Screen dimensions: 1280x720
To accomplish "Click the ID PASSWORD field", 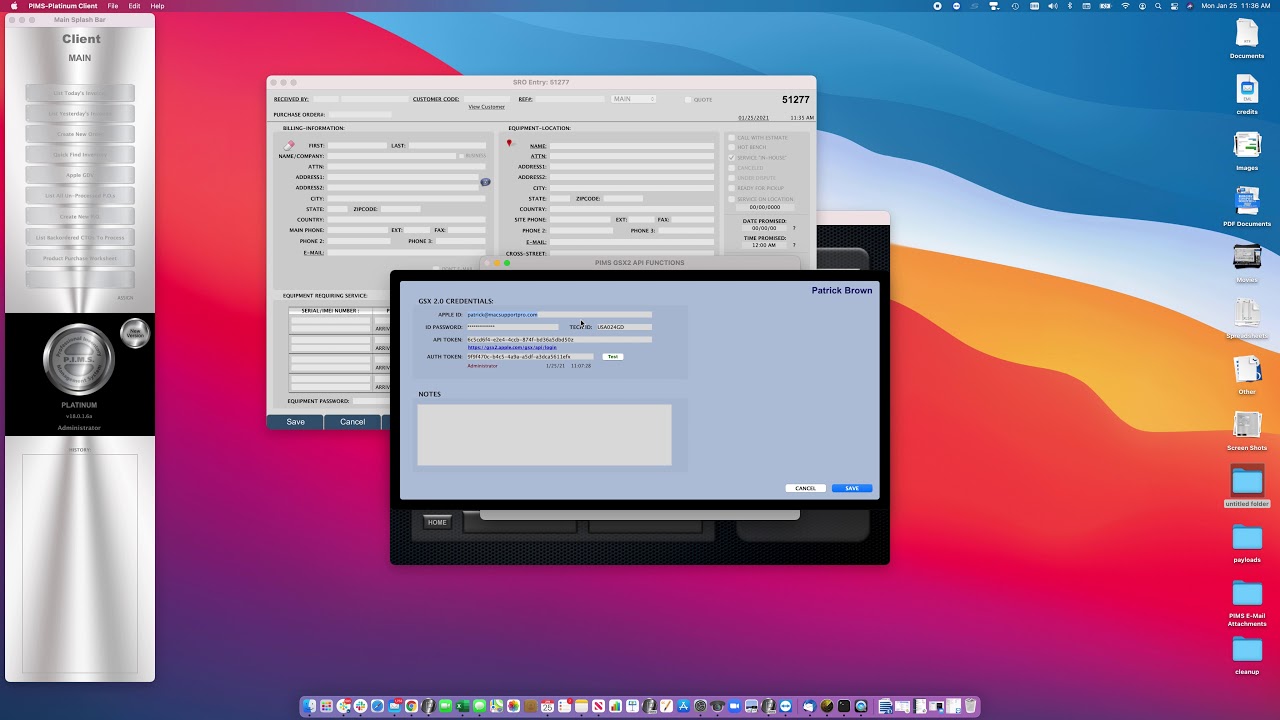I will [x=512, y=327].
